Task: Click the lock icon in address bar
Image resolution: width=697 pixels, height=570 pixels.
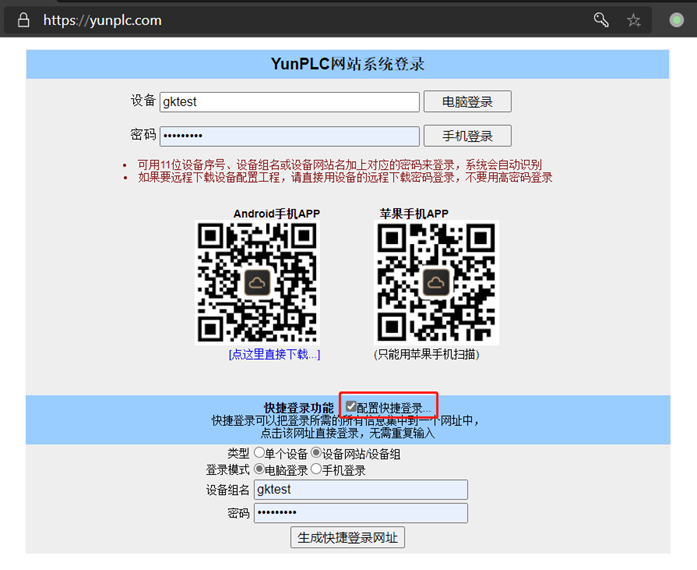Action: [24, 20]
